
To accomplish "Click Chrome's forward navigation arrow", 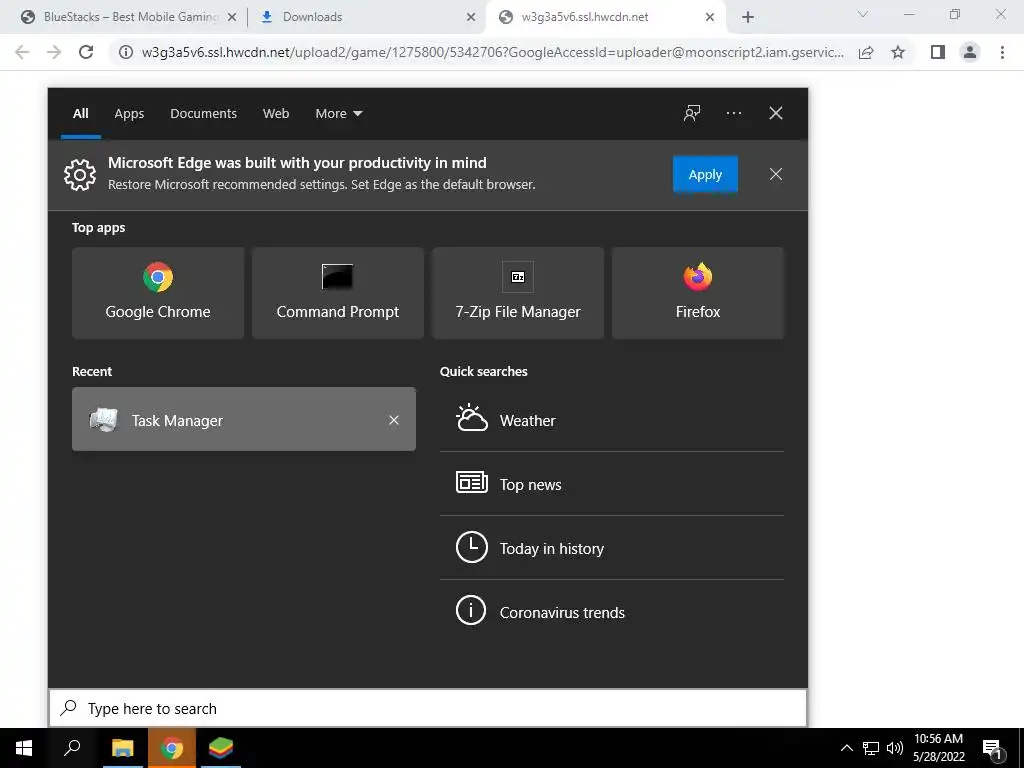I will point(54,52).
